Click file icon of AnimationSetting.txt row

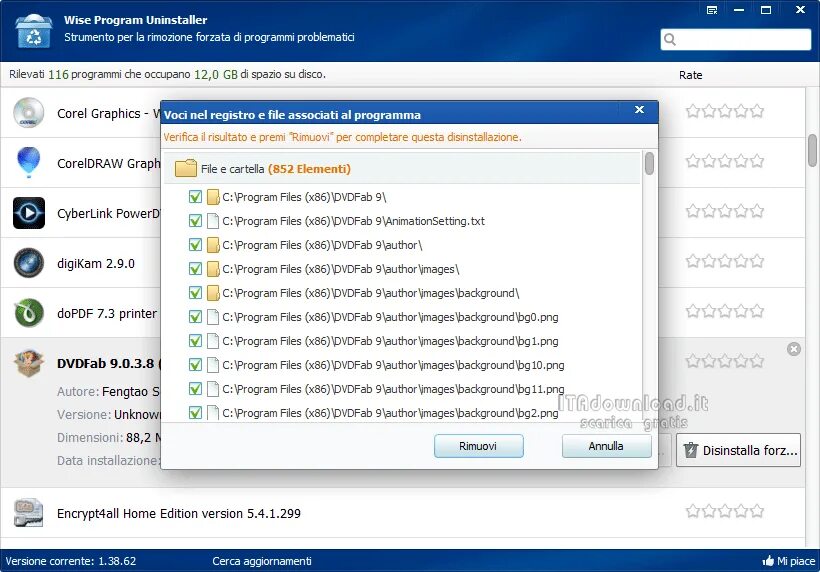[x=213, y=221]
